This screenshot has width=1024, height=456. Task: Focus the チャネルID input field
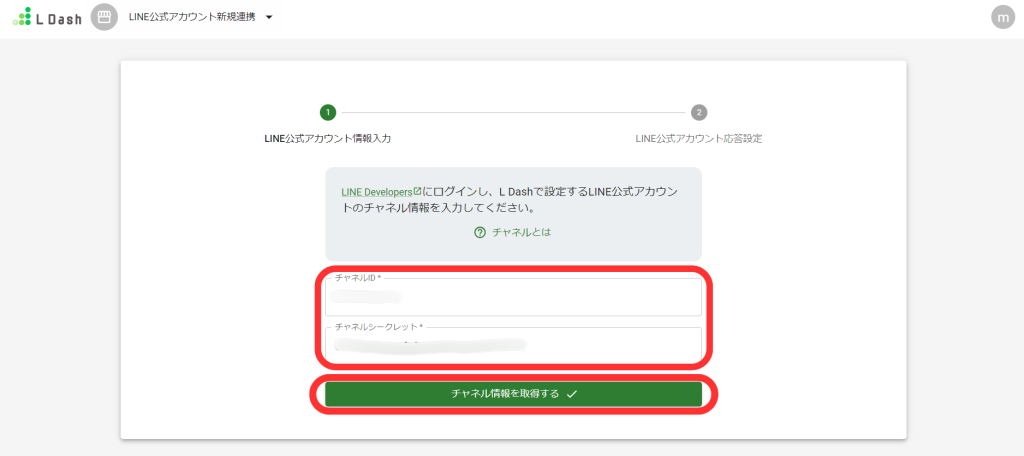[x=513, y=297]
